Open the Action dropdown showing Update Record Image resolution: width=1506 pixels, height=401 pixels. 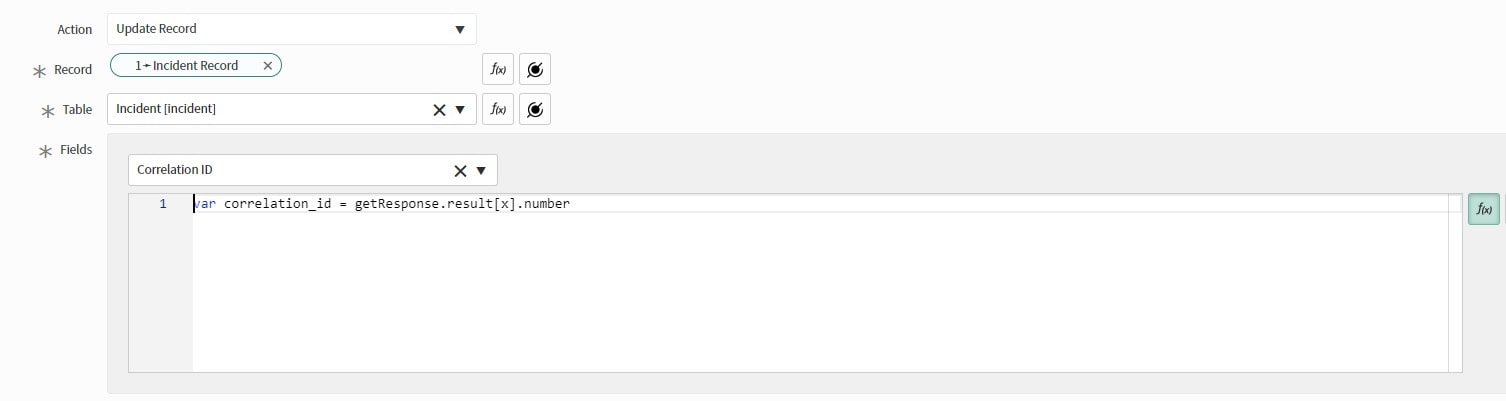pyautogui.click(x=460, y=29)
